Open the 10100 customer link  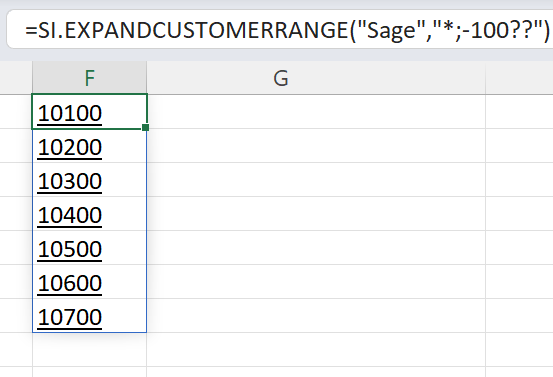(x=70, y=114)
